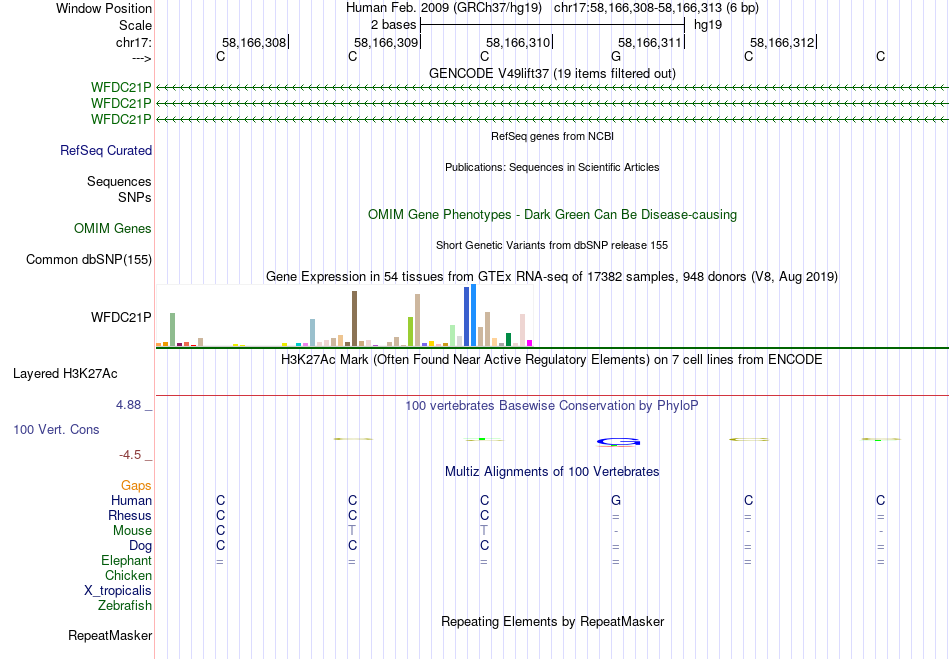Screen dimensions: 950x659
Task: Select the 'Human' alignment row label
Action: pyautogui.click(x=131, y=500)
